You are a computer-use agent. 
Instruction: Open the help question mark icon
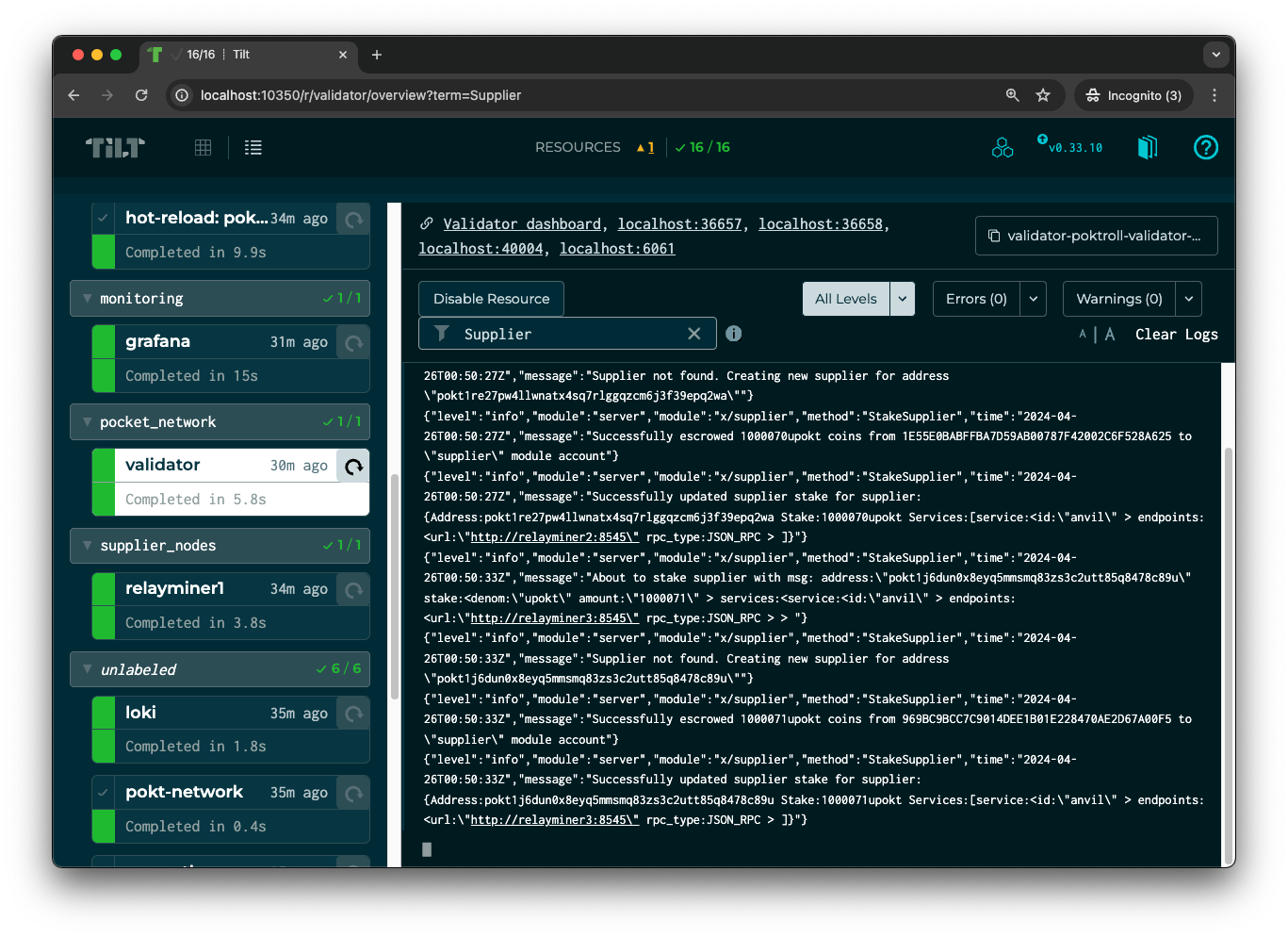(1206, 147)
